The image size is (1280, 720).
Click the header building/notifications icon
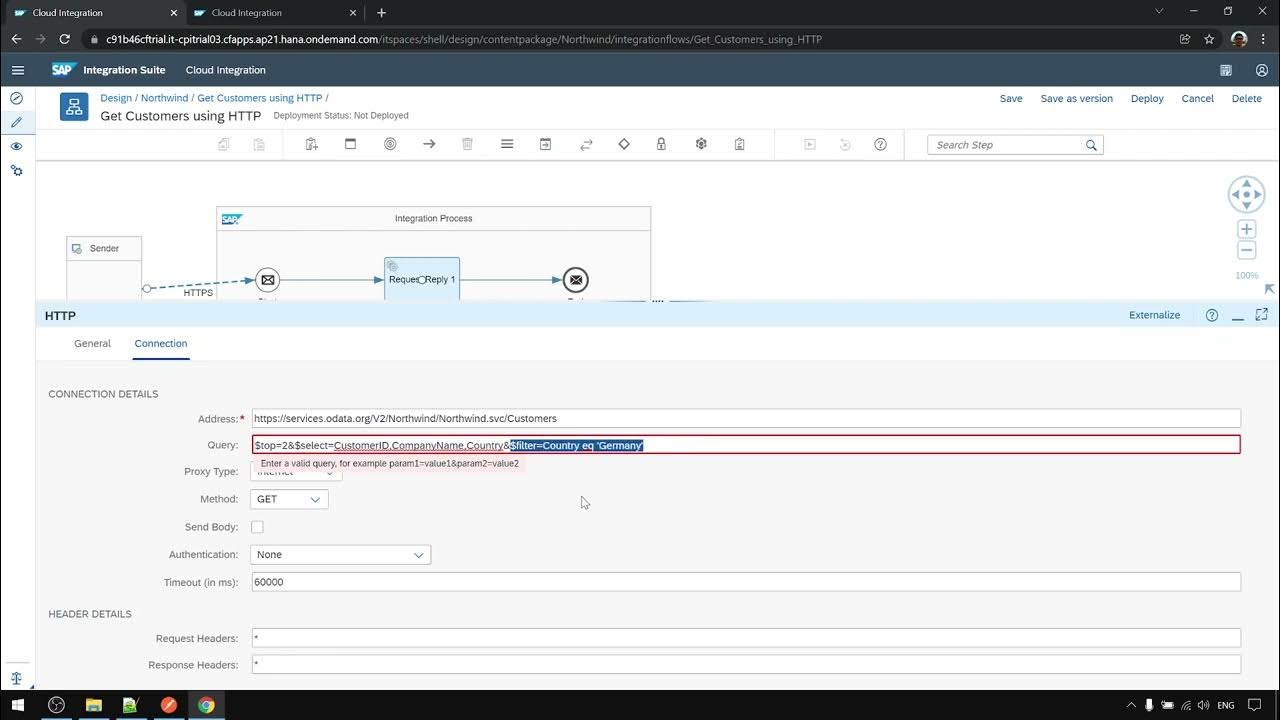point(1226,70)
